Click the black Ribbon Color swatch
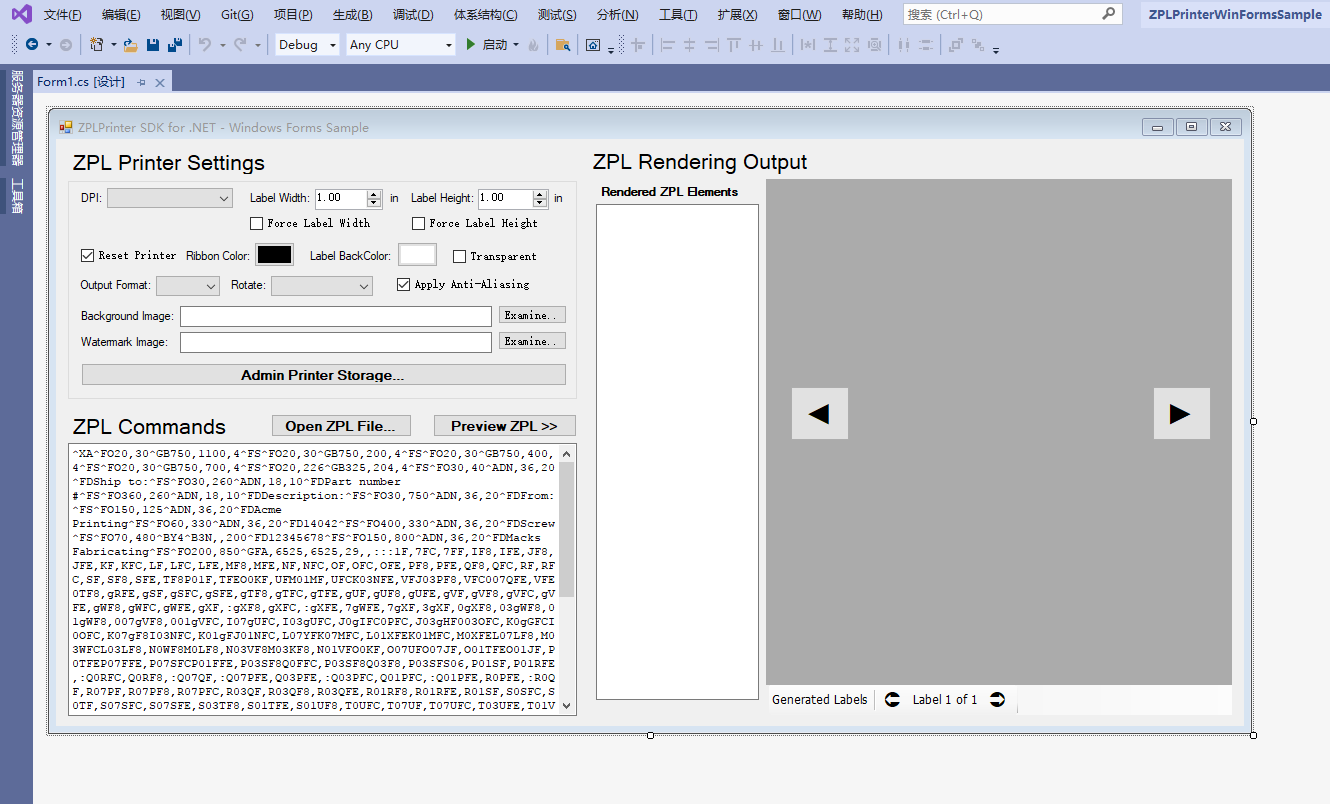Viewport: 1330px width, 804px height. (274, 254)
